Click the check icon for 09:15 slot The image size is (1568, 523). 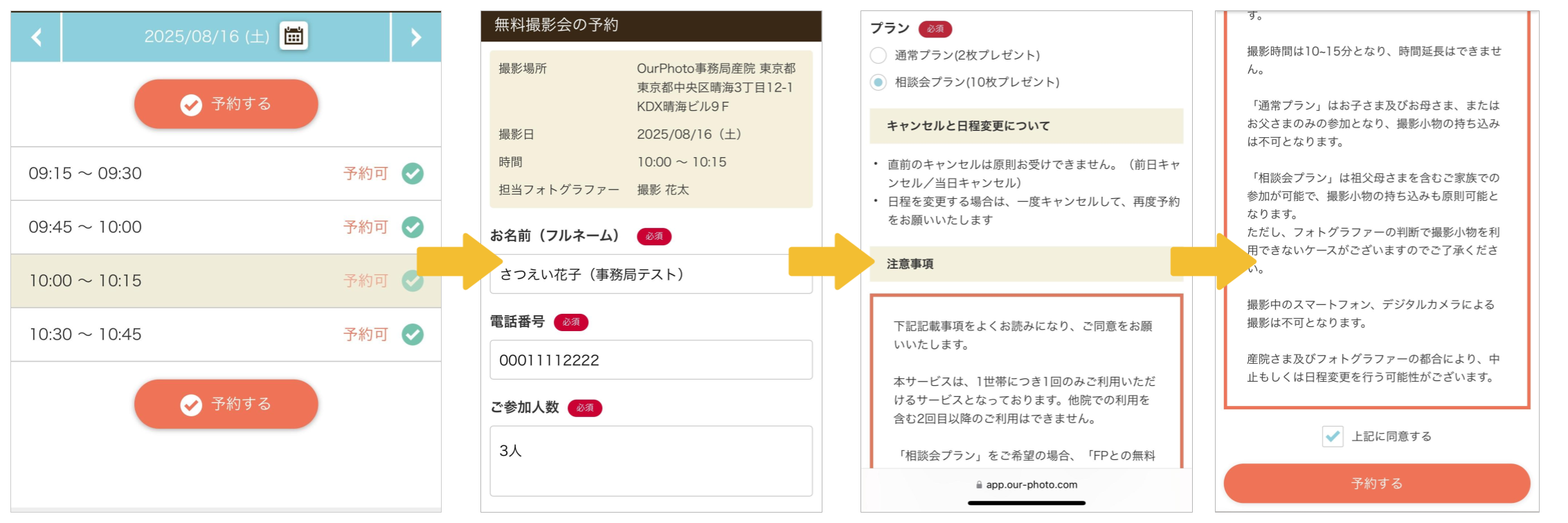(x=413, y=173)
